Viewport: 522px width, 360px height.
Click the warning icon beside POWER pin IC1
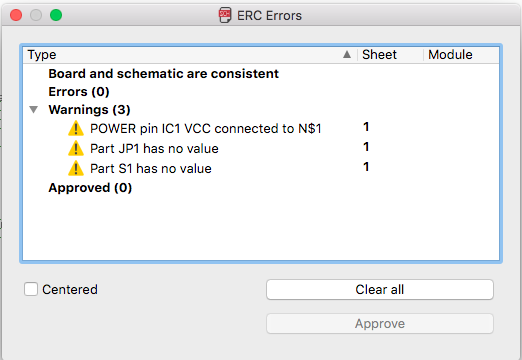(x=76, y=128)
